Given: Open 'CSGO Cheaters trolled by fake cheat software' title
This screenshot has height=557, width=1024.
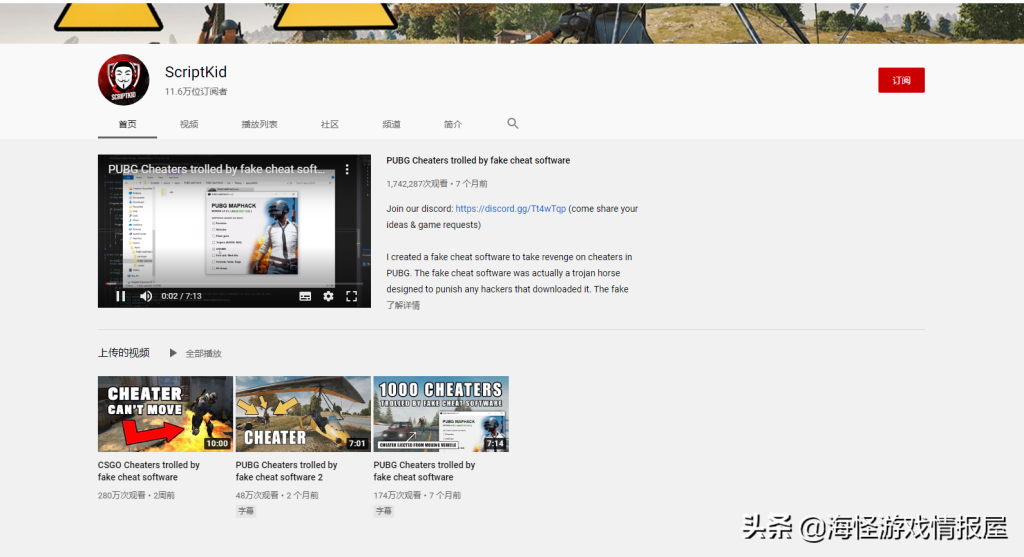Looking at the screenshot, I should coord(149,471).
